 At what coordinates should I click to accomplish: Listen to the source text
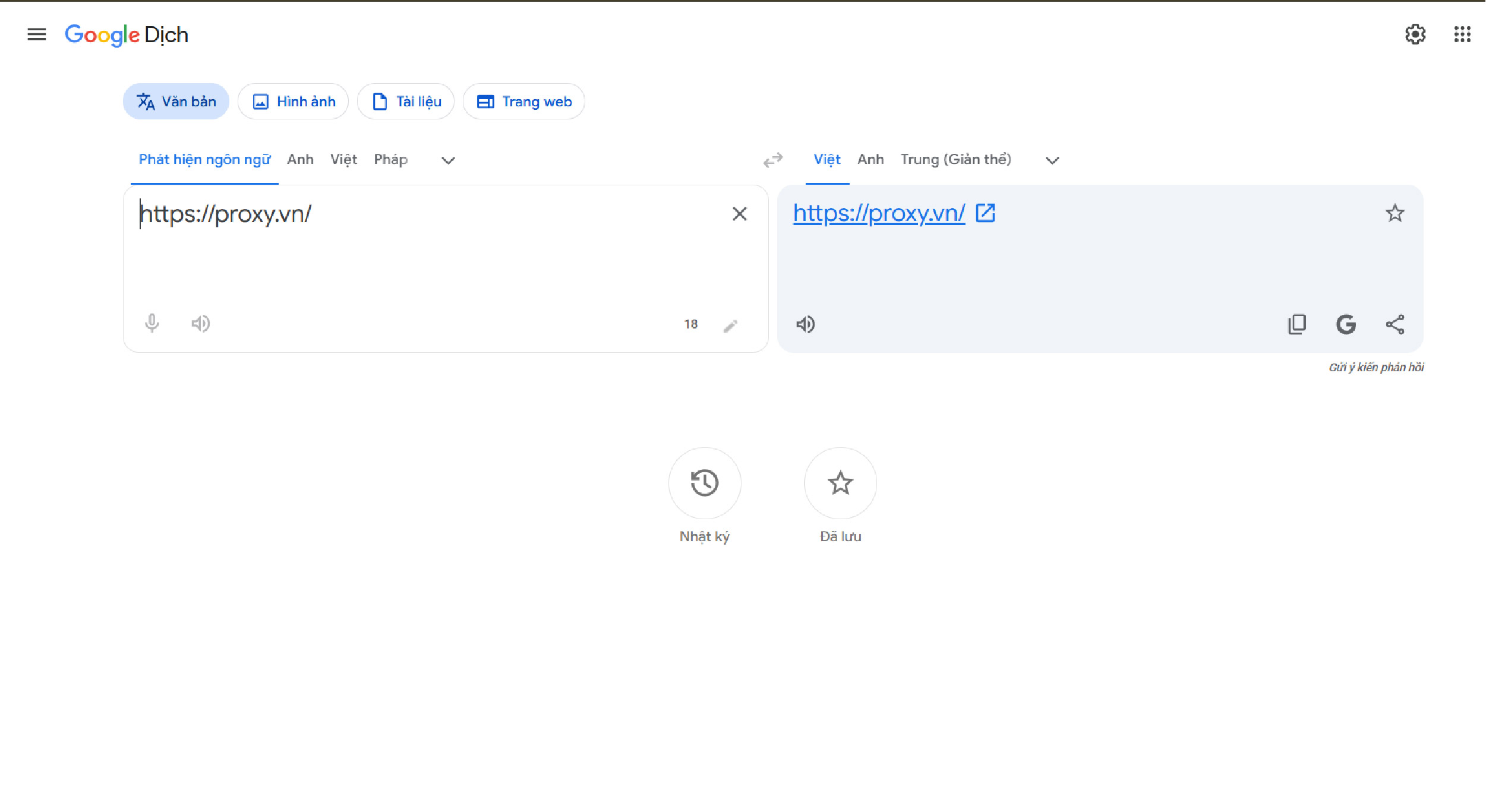tap(201, 324)
